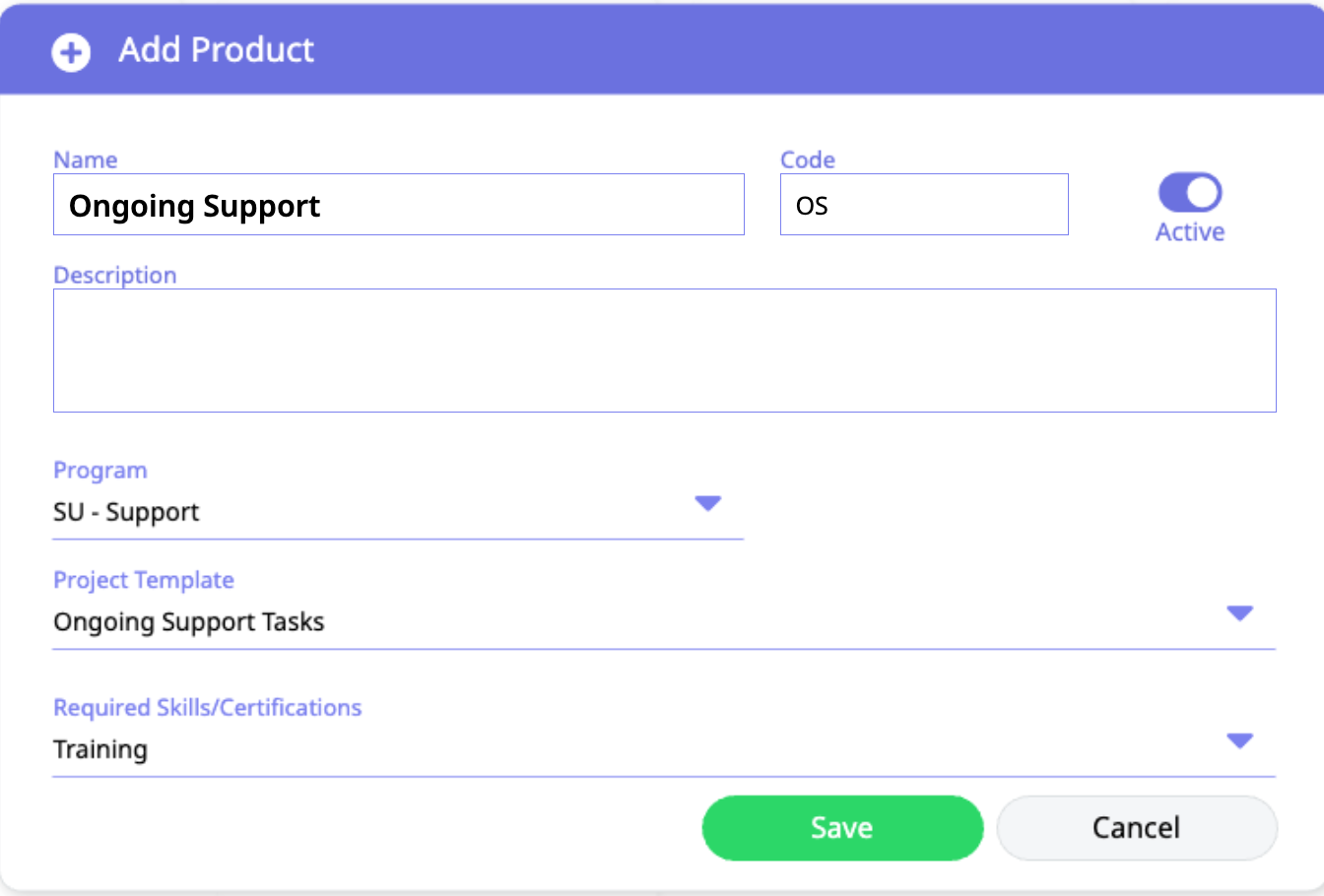Click the Description field label
This screenshot has width=1324, height=896.
pos(115,275)
